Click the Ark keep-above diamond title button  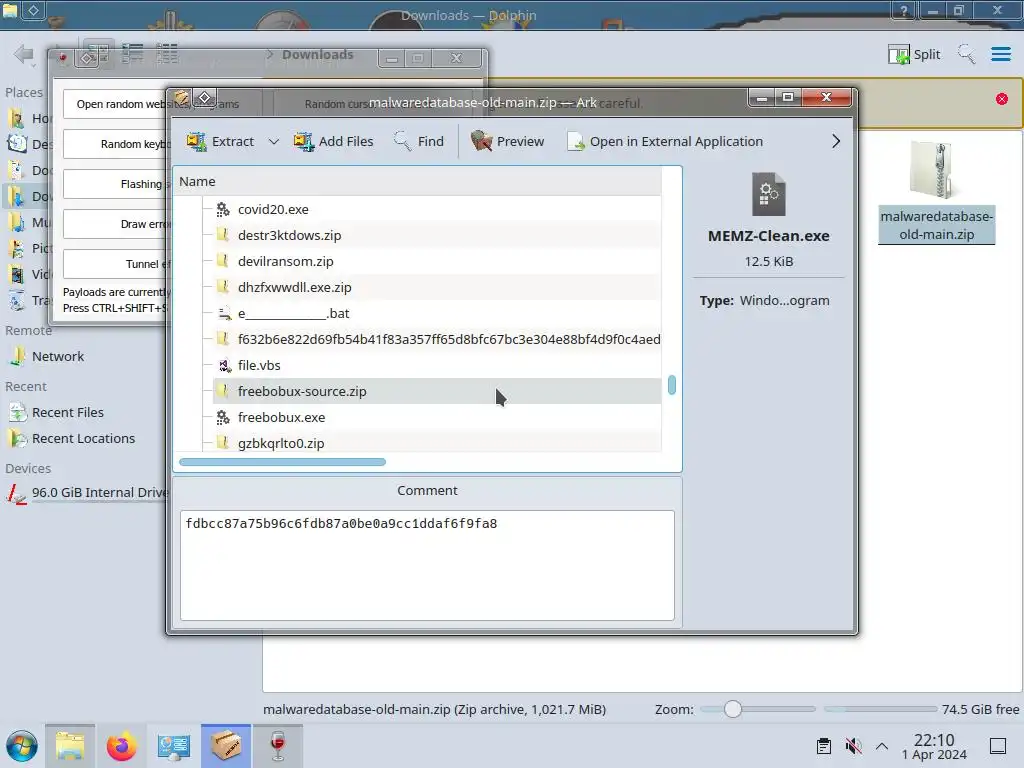tap(204, 98)
